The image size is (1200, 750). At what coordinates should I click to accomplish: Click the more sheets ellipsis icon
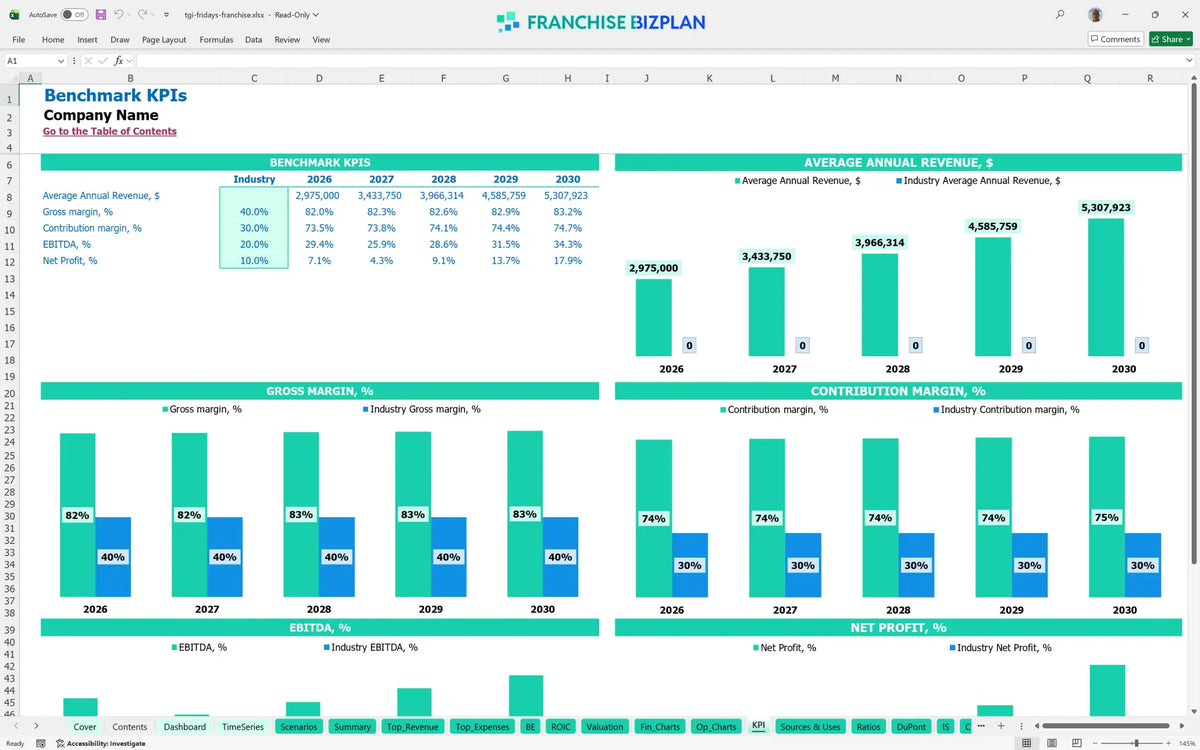pyautogui.click(x=983, y=726)
